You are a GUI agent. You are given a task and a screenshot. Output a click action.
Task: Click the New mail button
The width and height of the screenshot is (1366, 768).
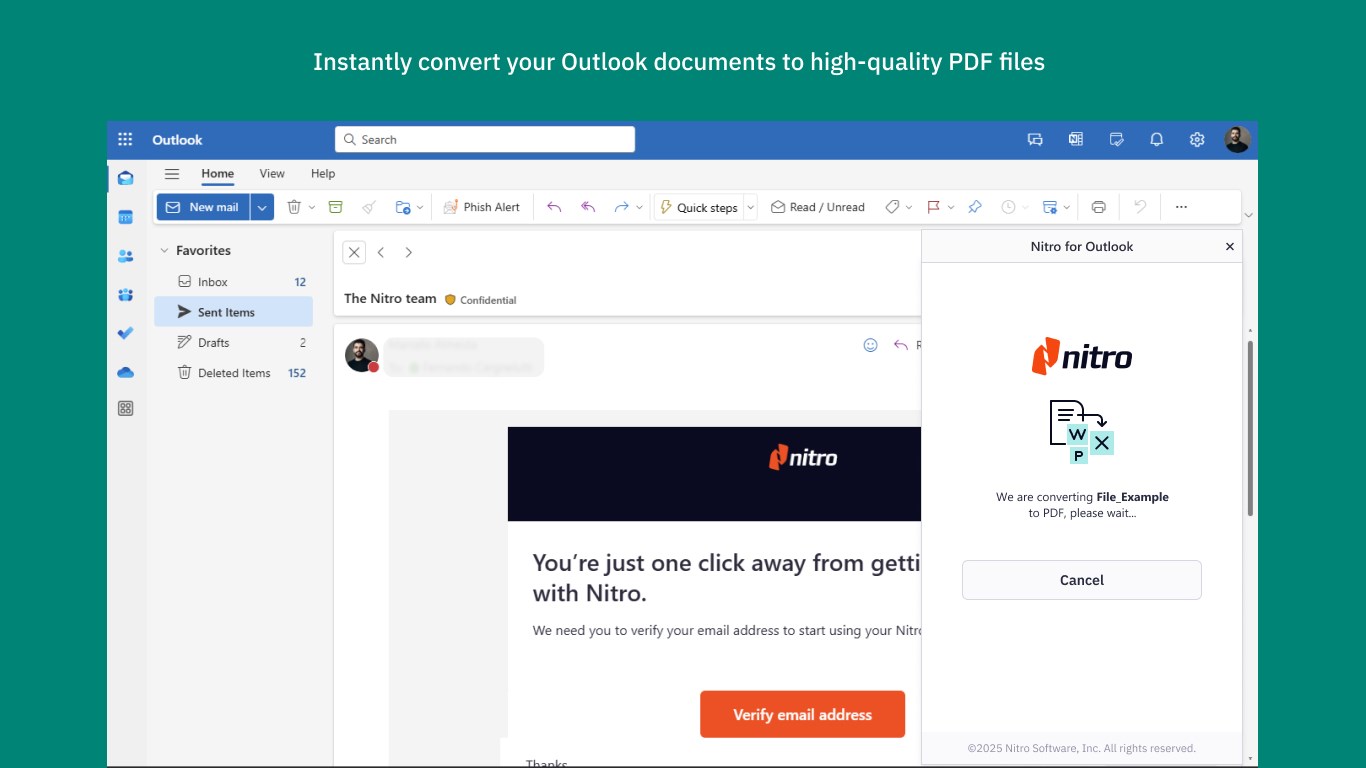203,207
